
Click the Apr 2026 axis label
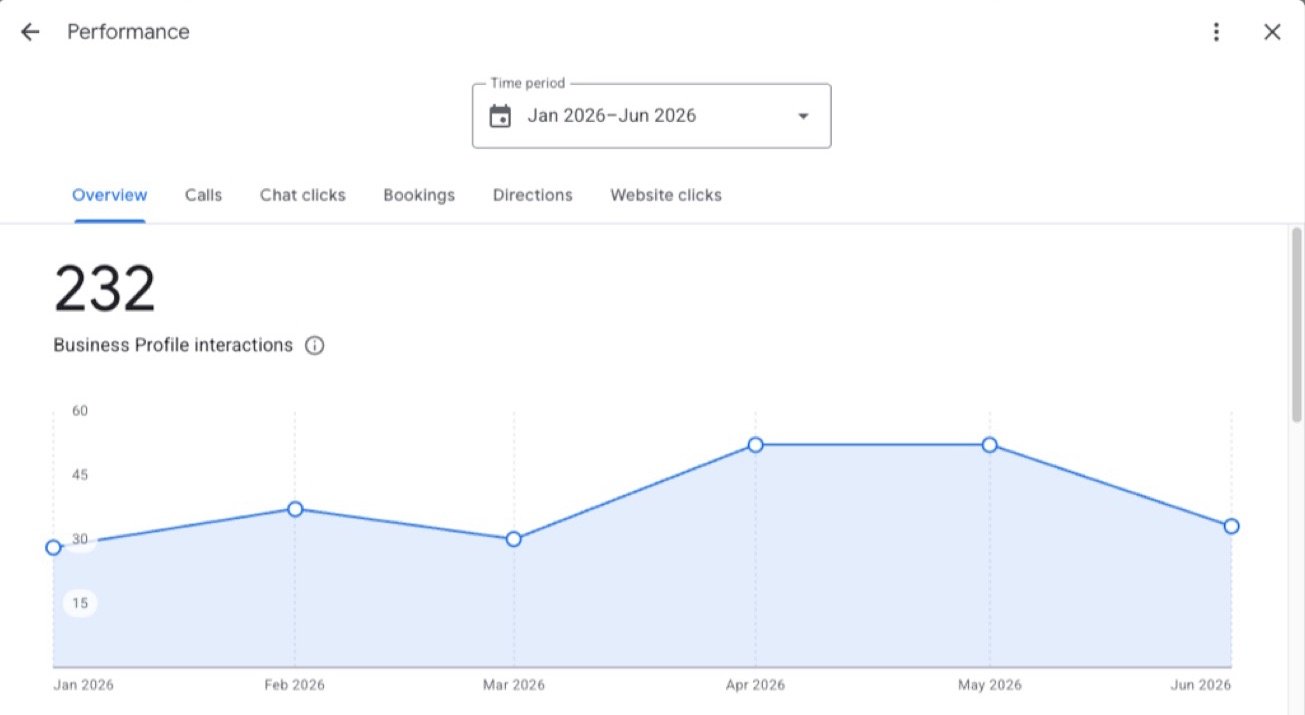coord(756,685)
